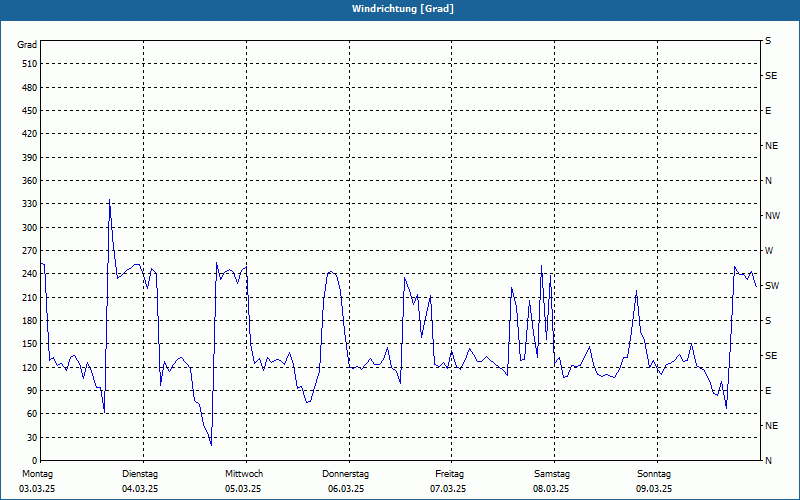
Task: Click the NW compass label
Action: coord(772,216)
